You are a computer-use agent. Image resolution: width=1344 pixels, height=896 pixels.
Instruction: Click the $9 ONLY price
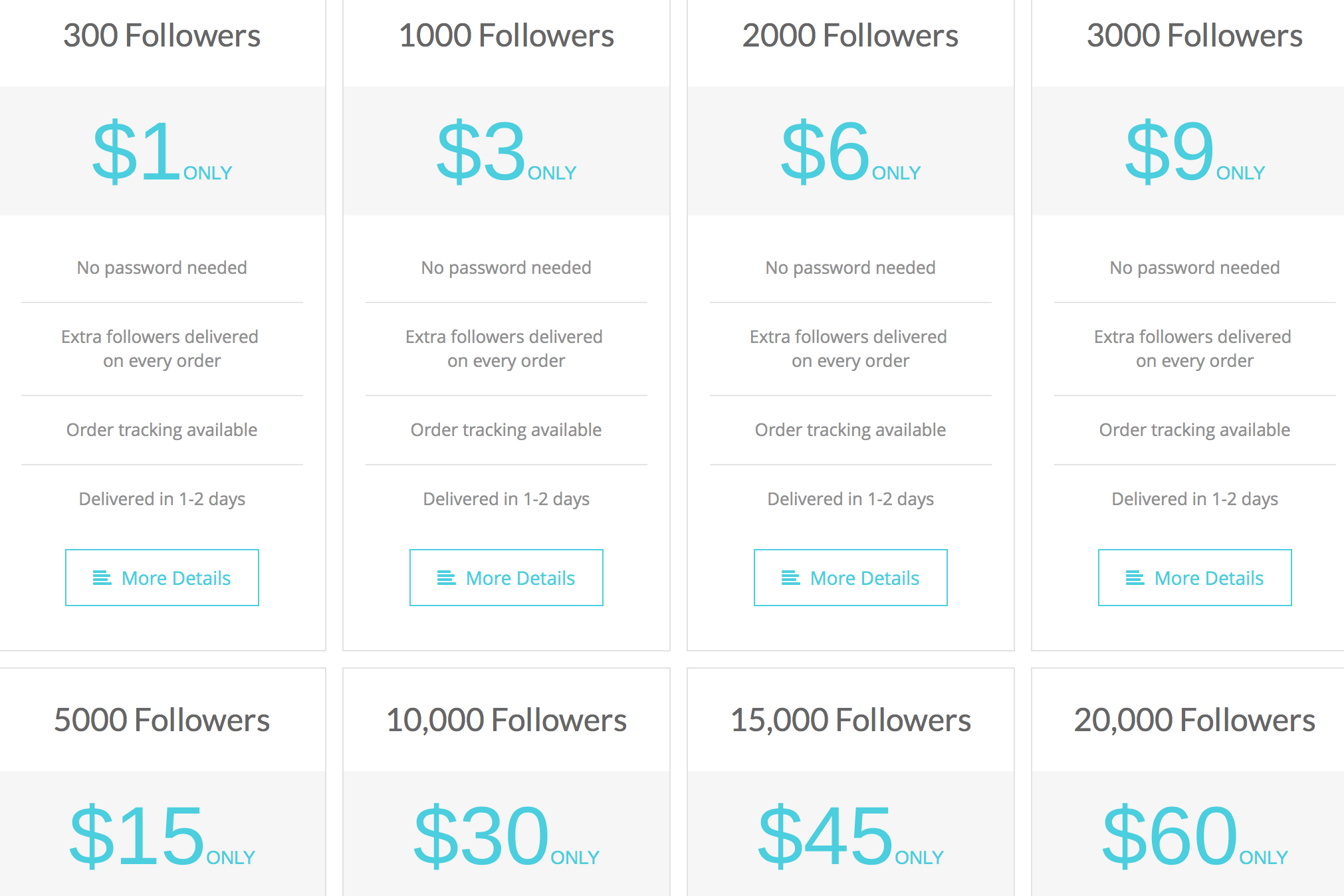click(1195, 152)
